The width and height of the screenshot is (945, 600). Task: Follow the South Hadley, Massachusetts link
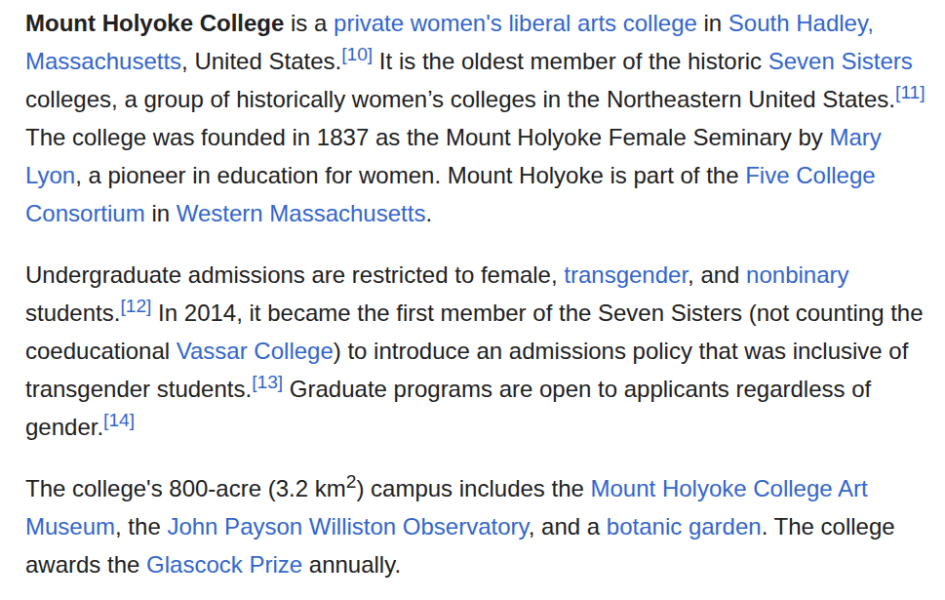[x=801, y=24]
